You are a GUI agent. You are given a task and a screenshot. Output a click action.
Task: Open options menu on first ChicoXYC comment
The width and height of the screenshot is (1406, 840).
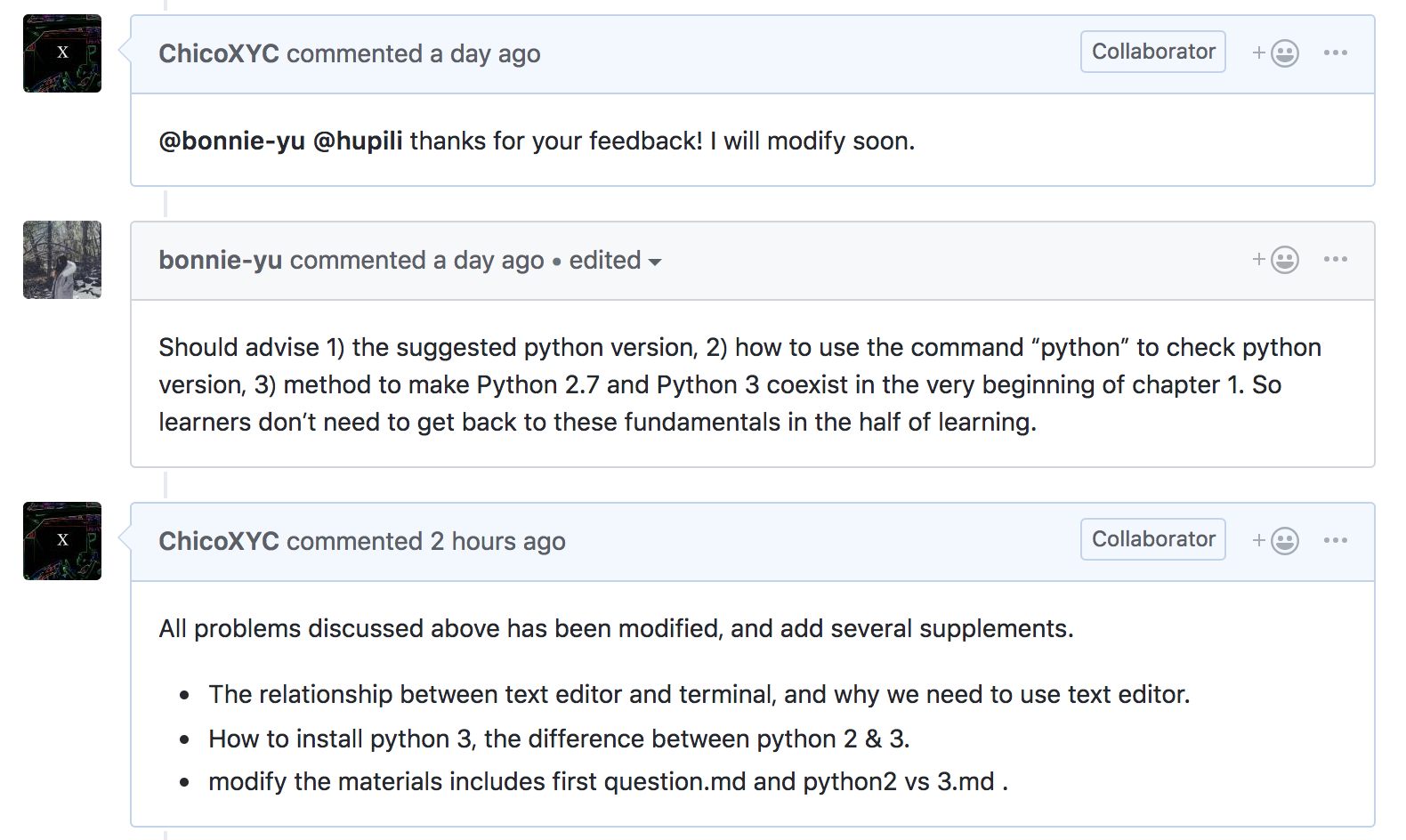1335,53
